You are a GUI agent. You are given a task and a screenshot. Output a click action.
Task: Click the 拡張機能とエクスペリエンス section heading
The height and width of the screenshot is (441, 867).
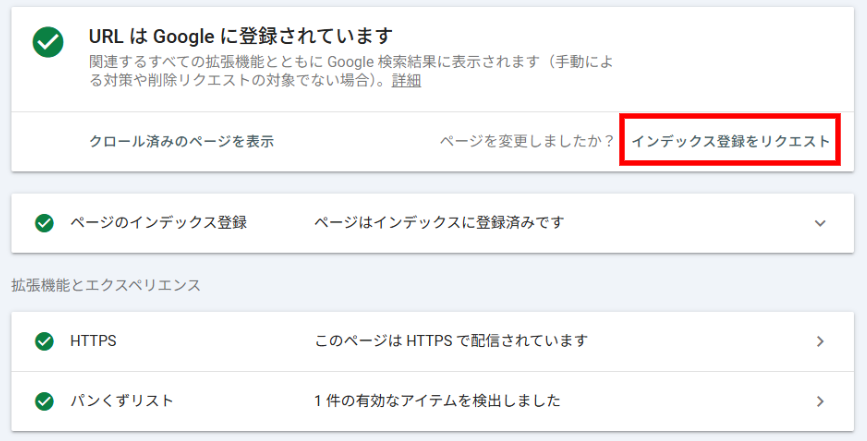coord(105,285)
